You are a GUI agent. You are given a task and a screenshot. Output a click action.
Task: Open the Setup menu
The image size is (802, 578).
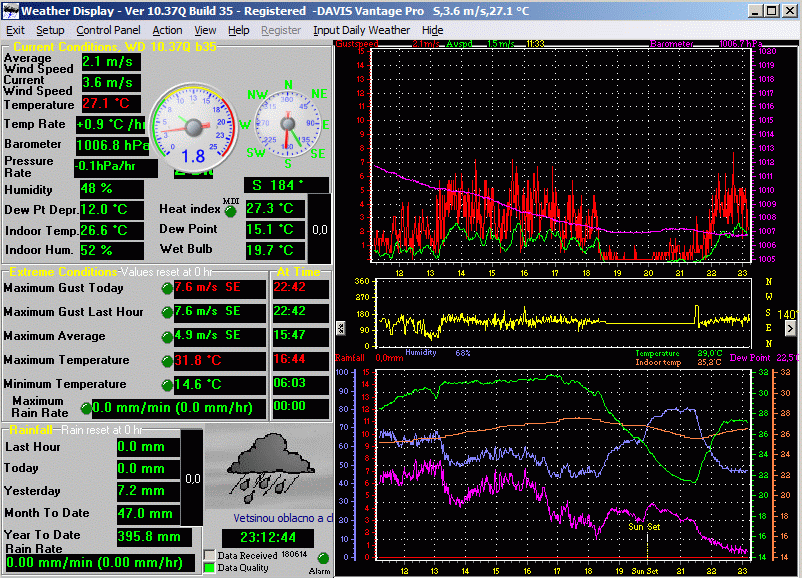(x=50, y=30)
